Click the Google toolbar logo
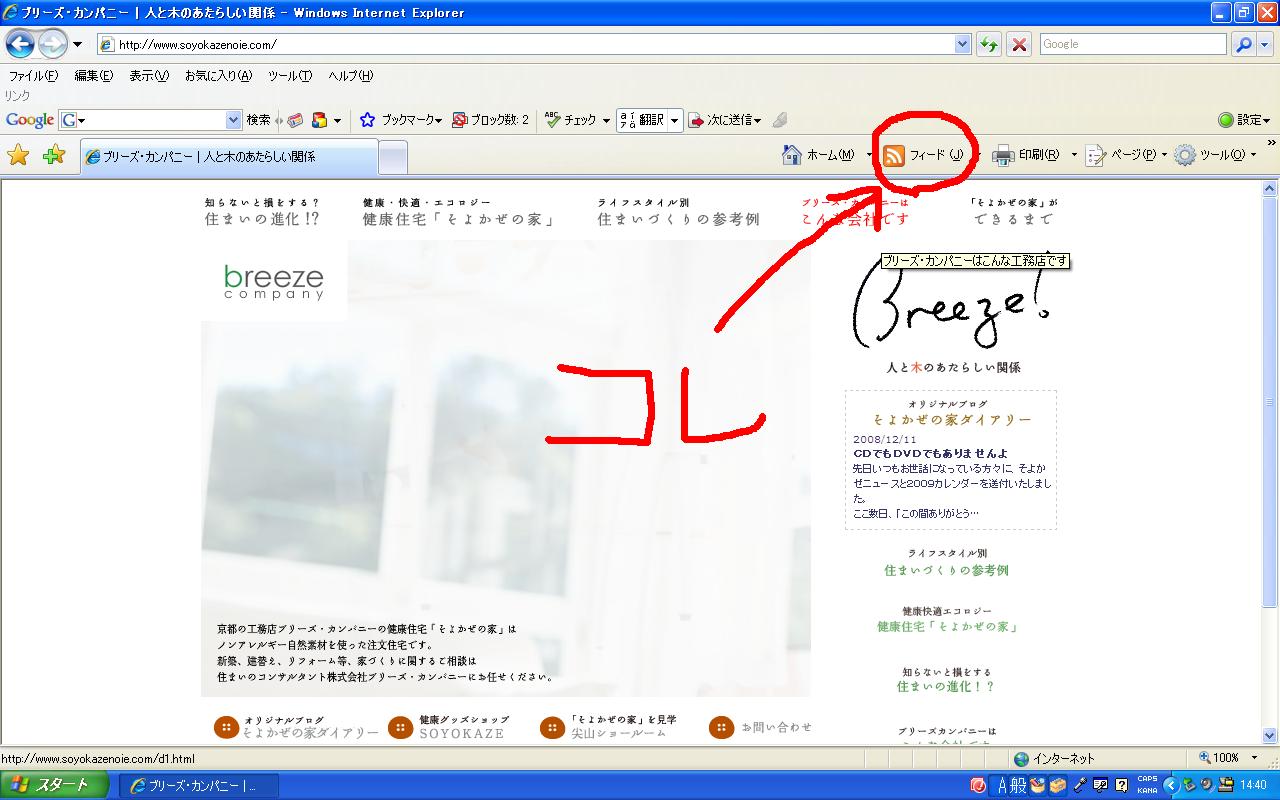This screenshot has height=800, width=1280. coord(30,120)
